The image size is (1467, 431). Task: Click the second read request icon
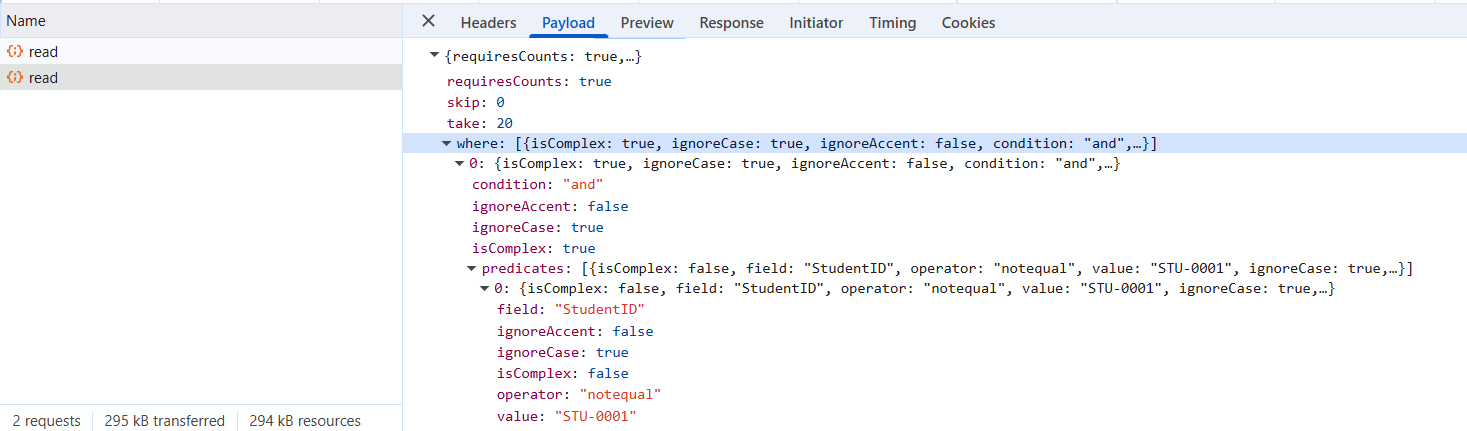[x=15, y=78]
